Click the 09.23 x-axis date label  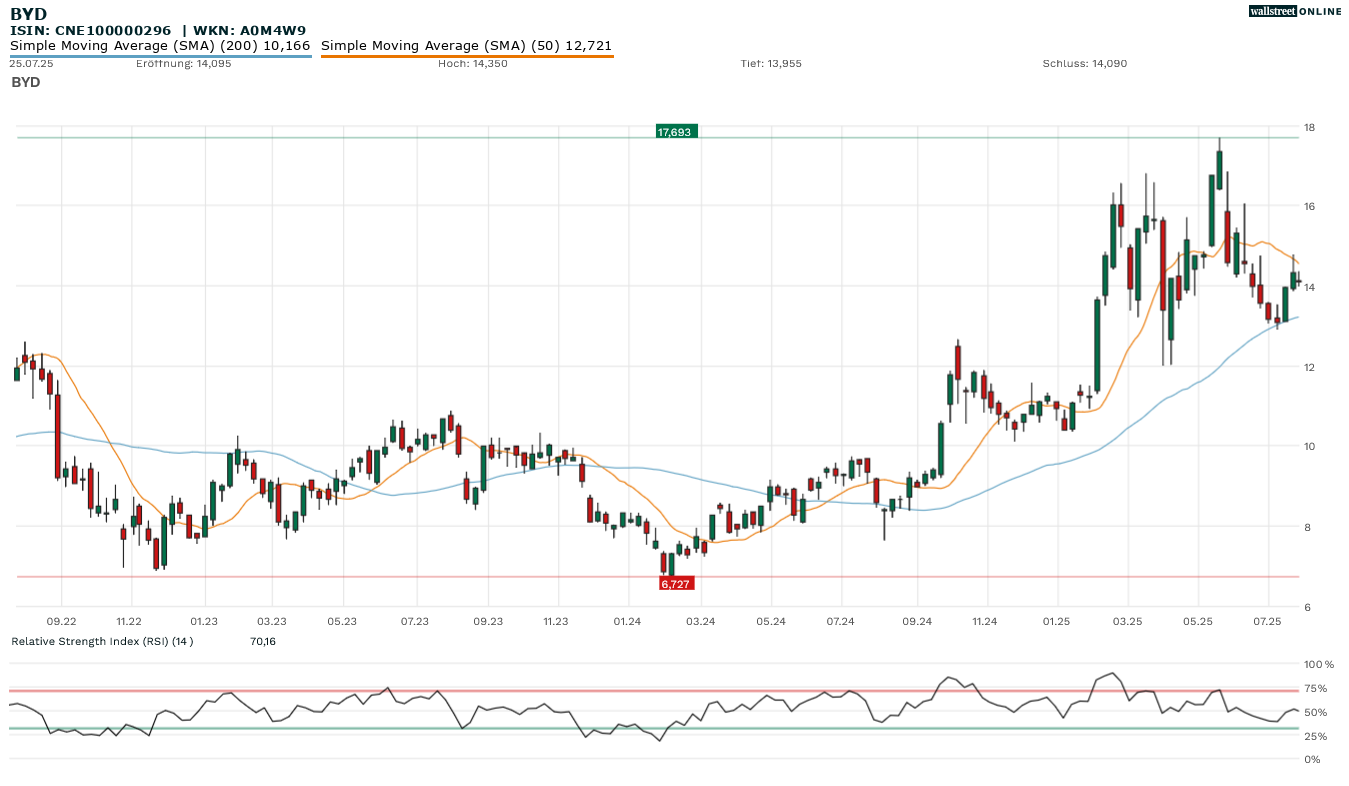(x=488, y=621)
